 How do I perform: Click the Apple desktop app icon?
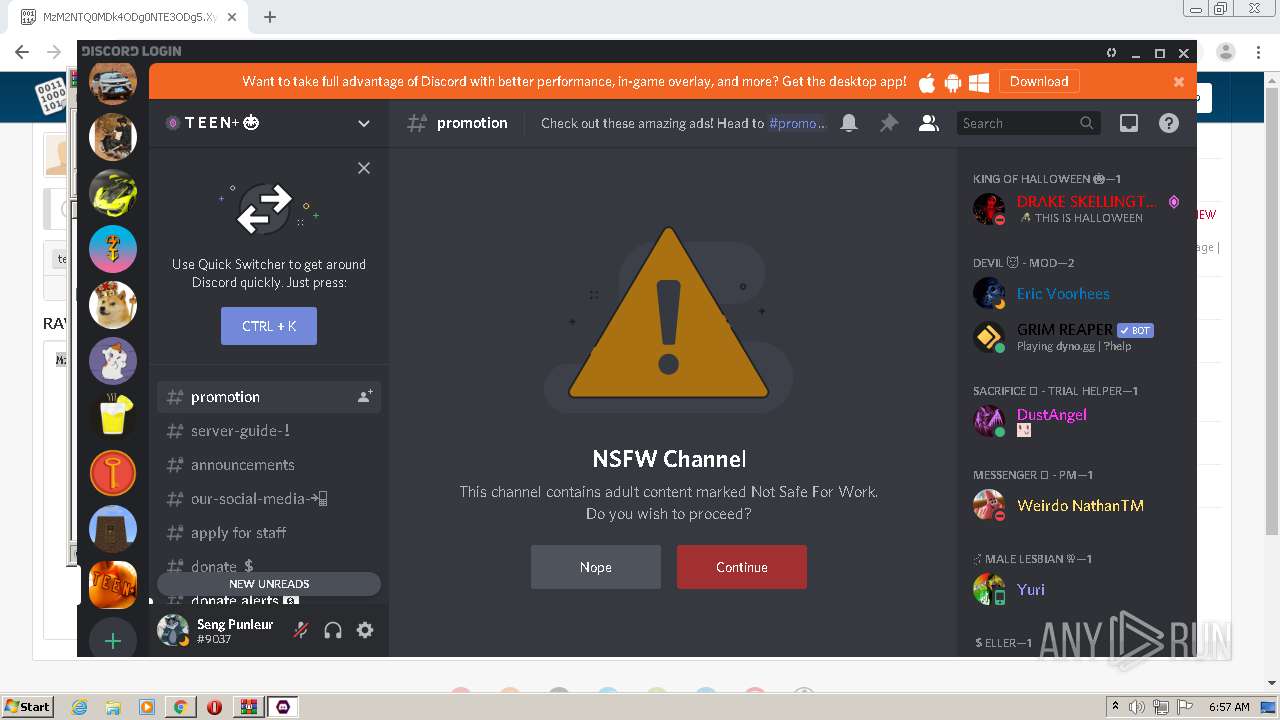pyautogui.click(x=927, y=82)
